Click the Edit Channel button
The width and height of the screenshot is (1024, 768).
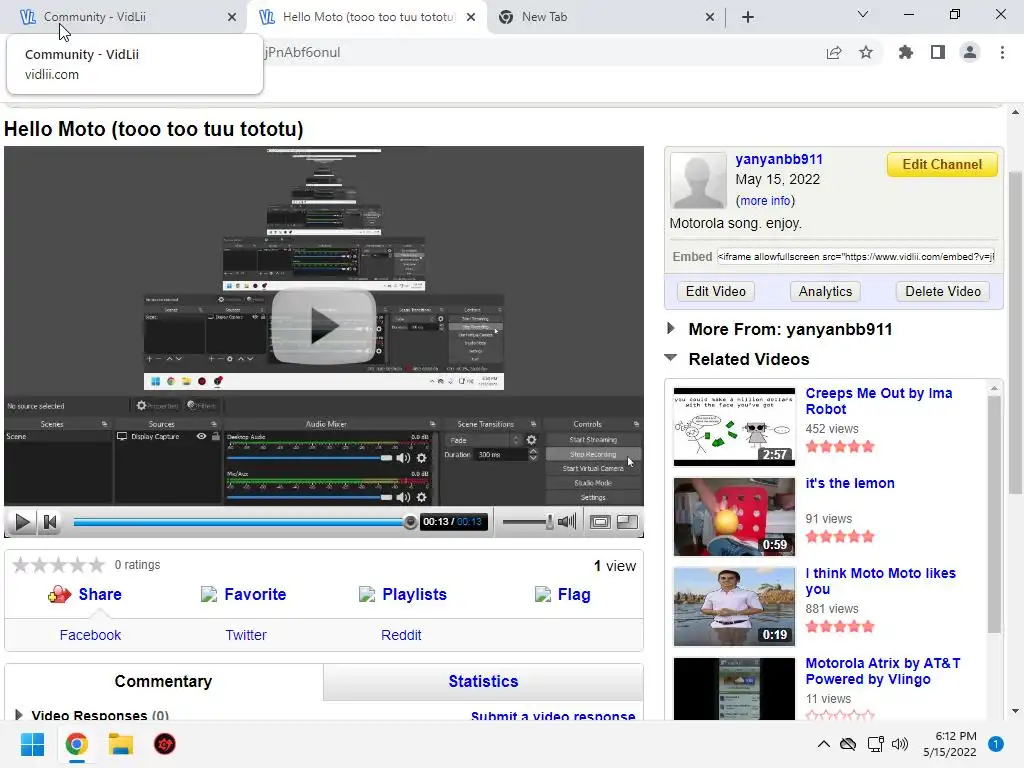[x=942, y=165]
